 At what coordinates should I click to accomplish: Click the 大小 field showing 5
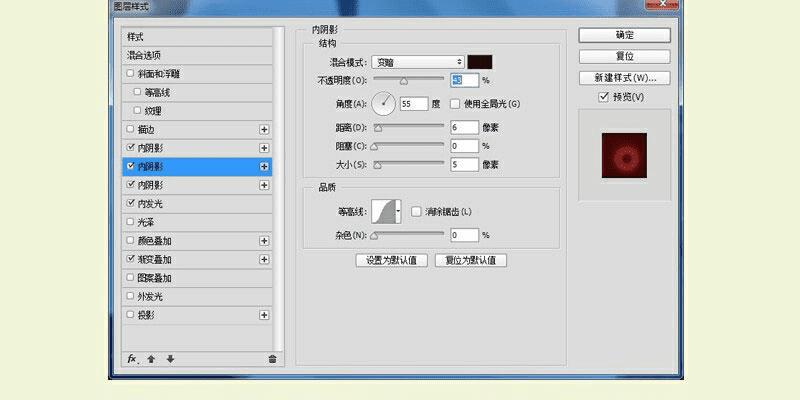click(x=465, y=164)
